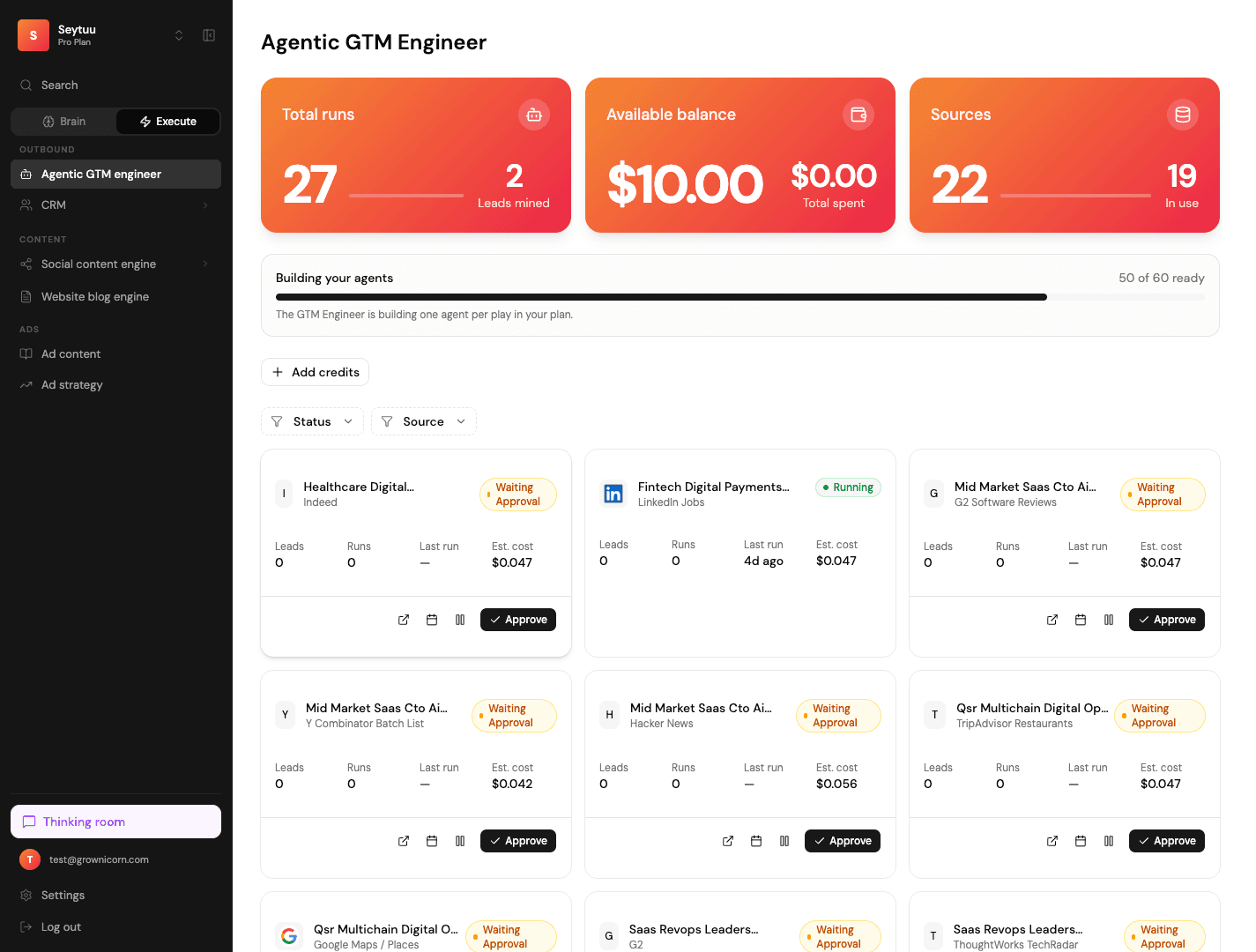The width and height of the screenshot is (1256, 952).
Task: Pause the Y Combinator Batch List agent
Action: (x=460, y=841)
